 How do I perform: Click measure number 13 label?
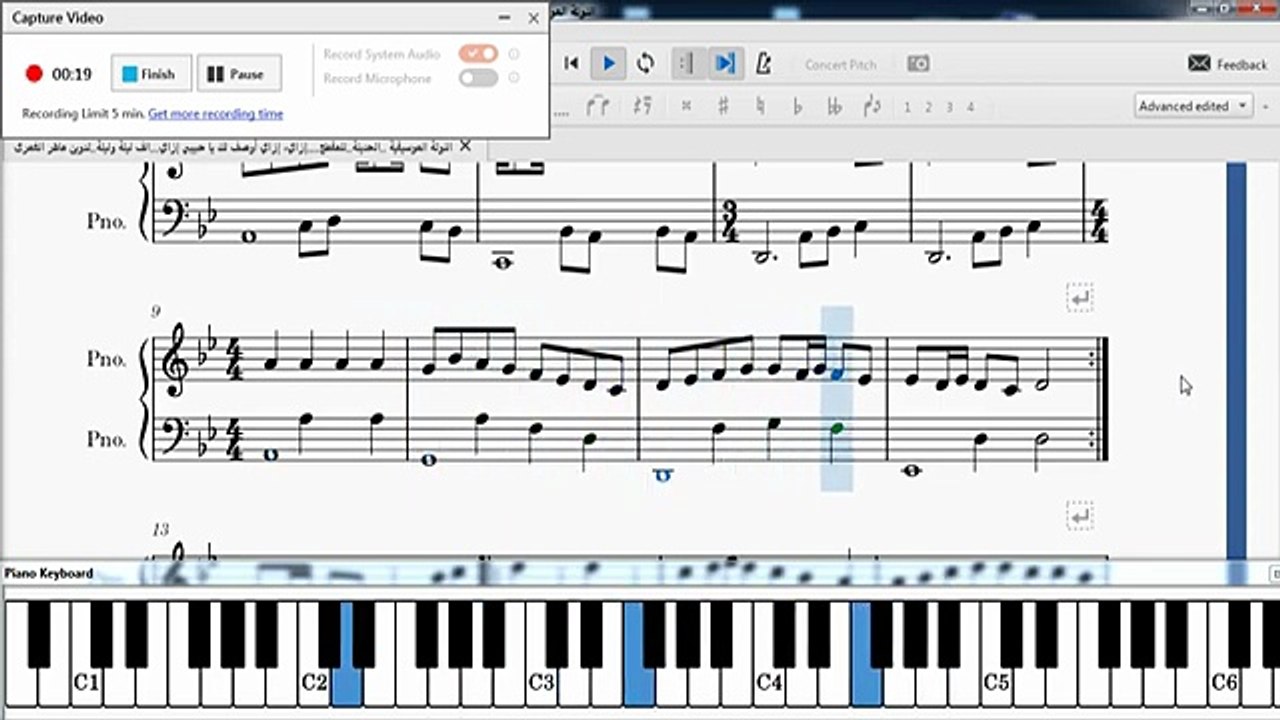coord(160,529)
